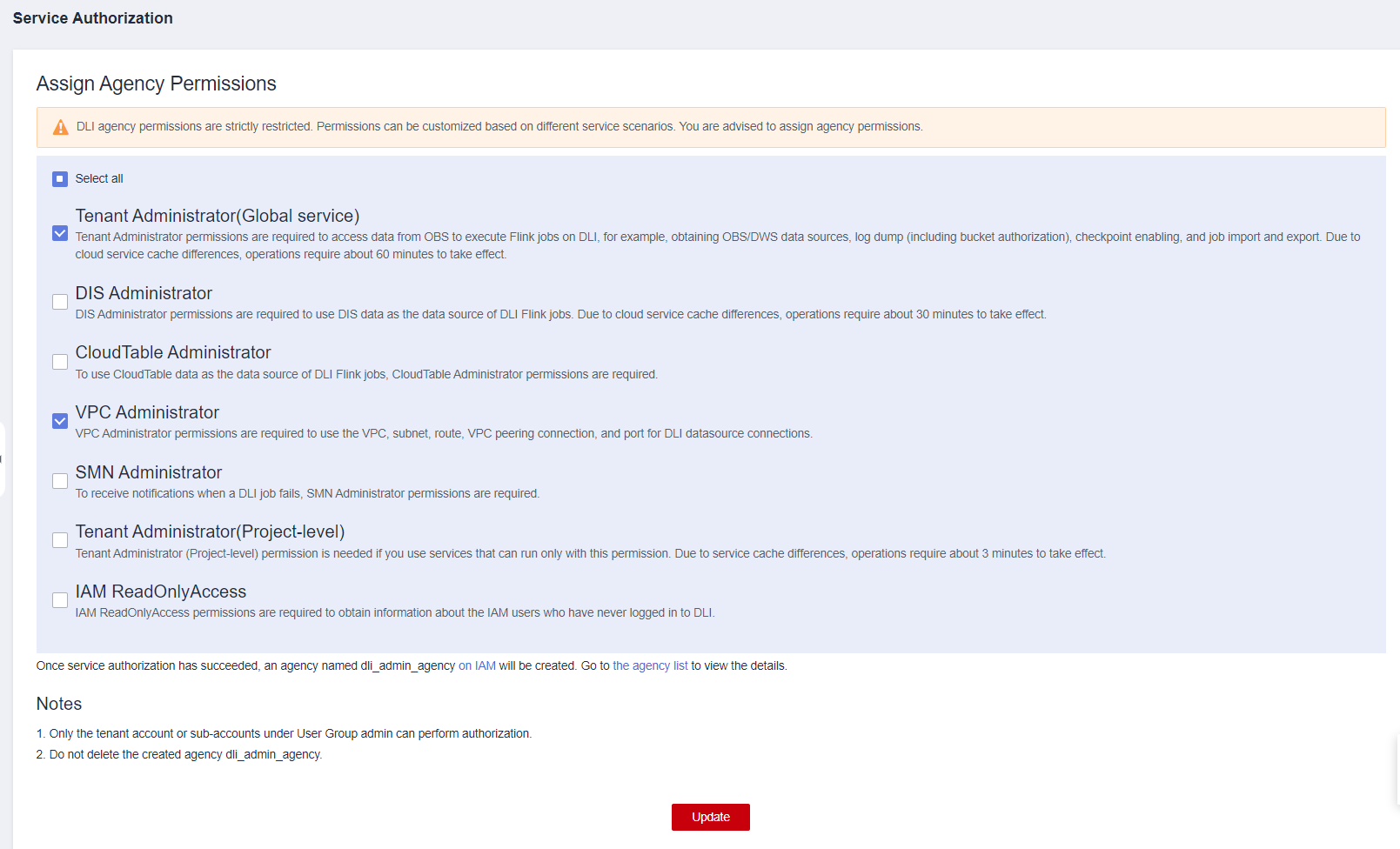Click note 1 about tenant account authorization
This screenshot has height=849, width=1400.
284,733
